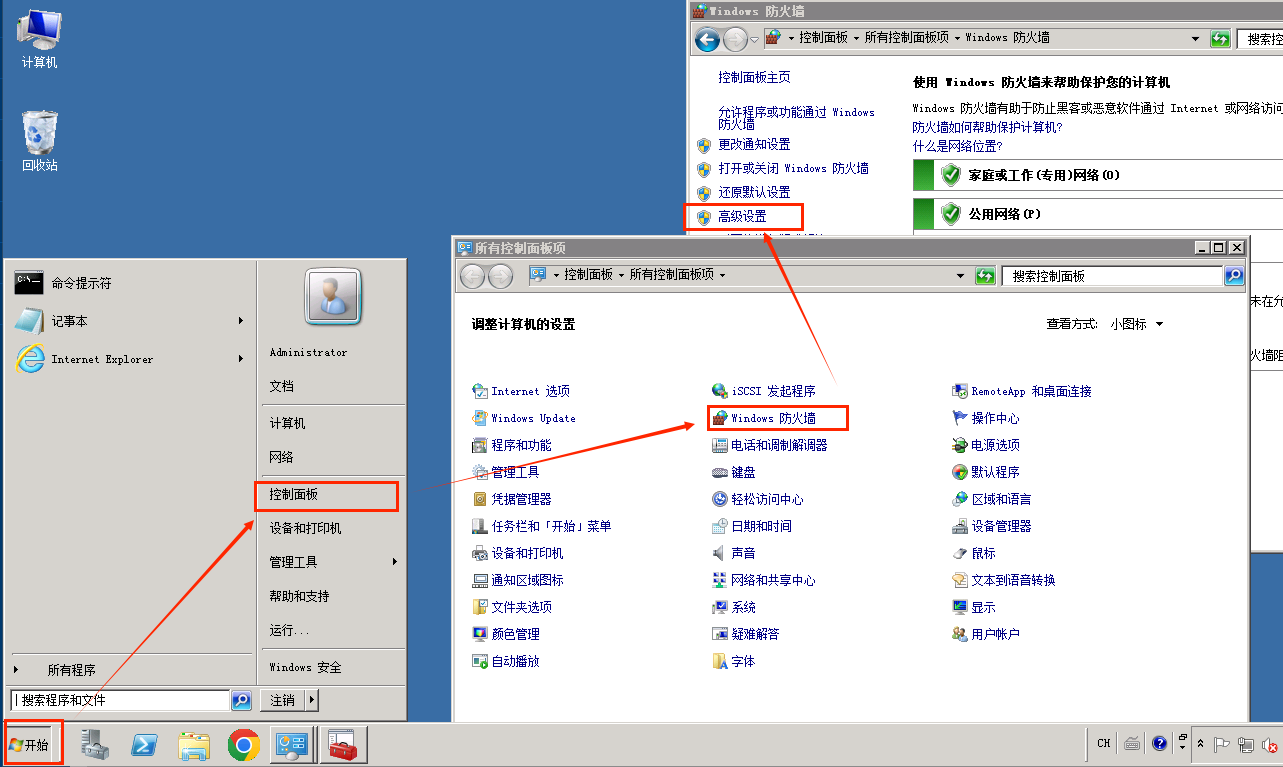1283x767 pixels.
Task: Click the 开始 start button
Action: coord(34,745)
